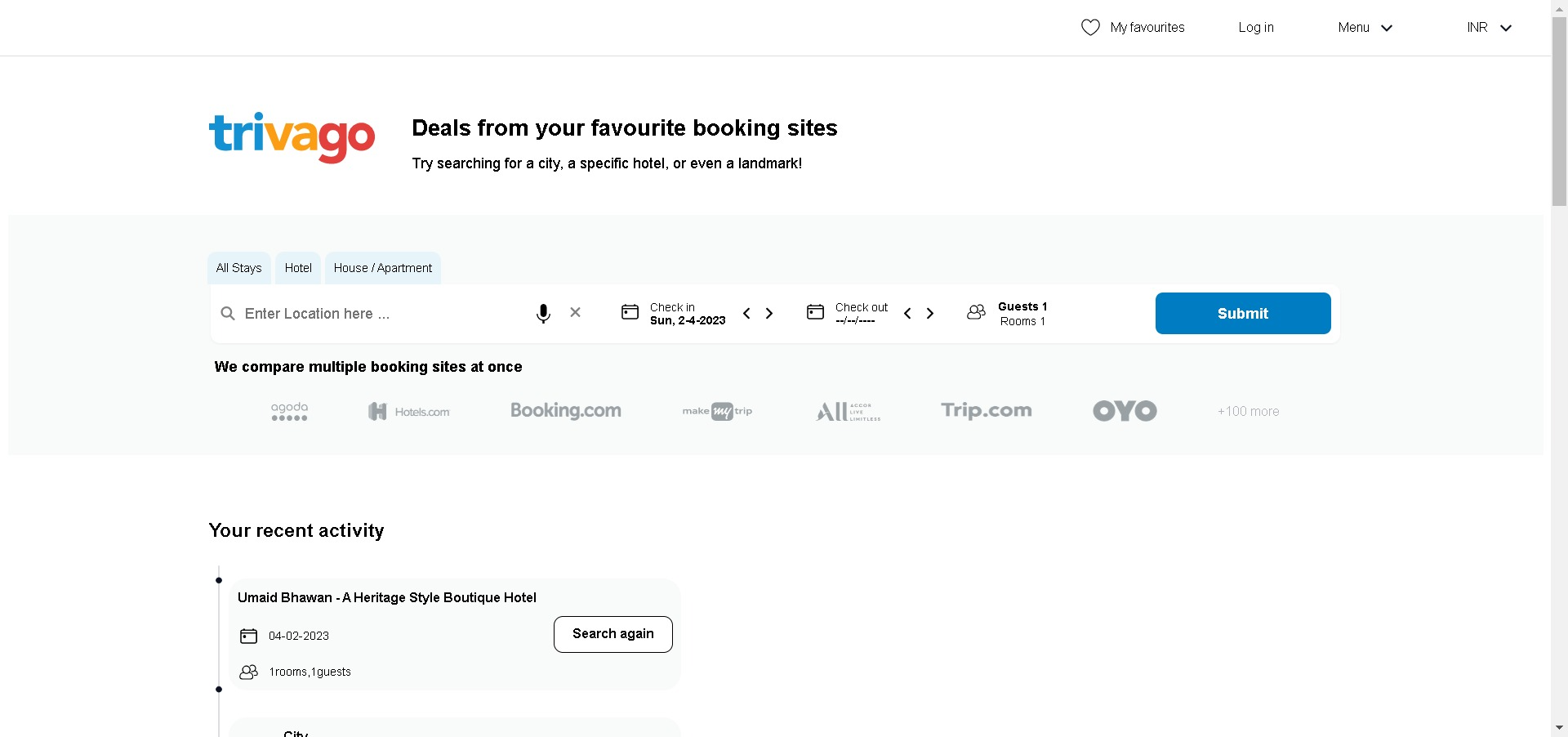Open the Check out calendar icon
The image size is (1568, 737).
click(x=815, y=312)
